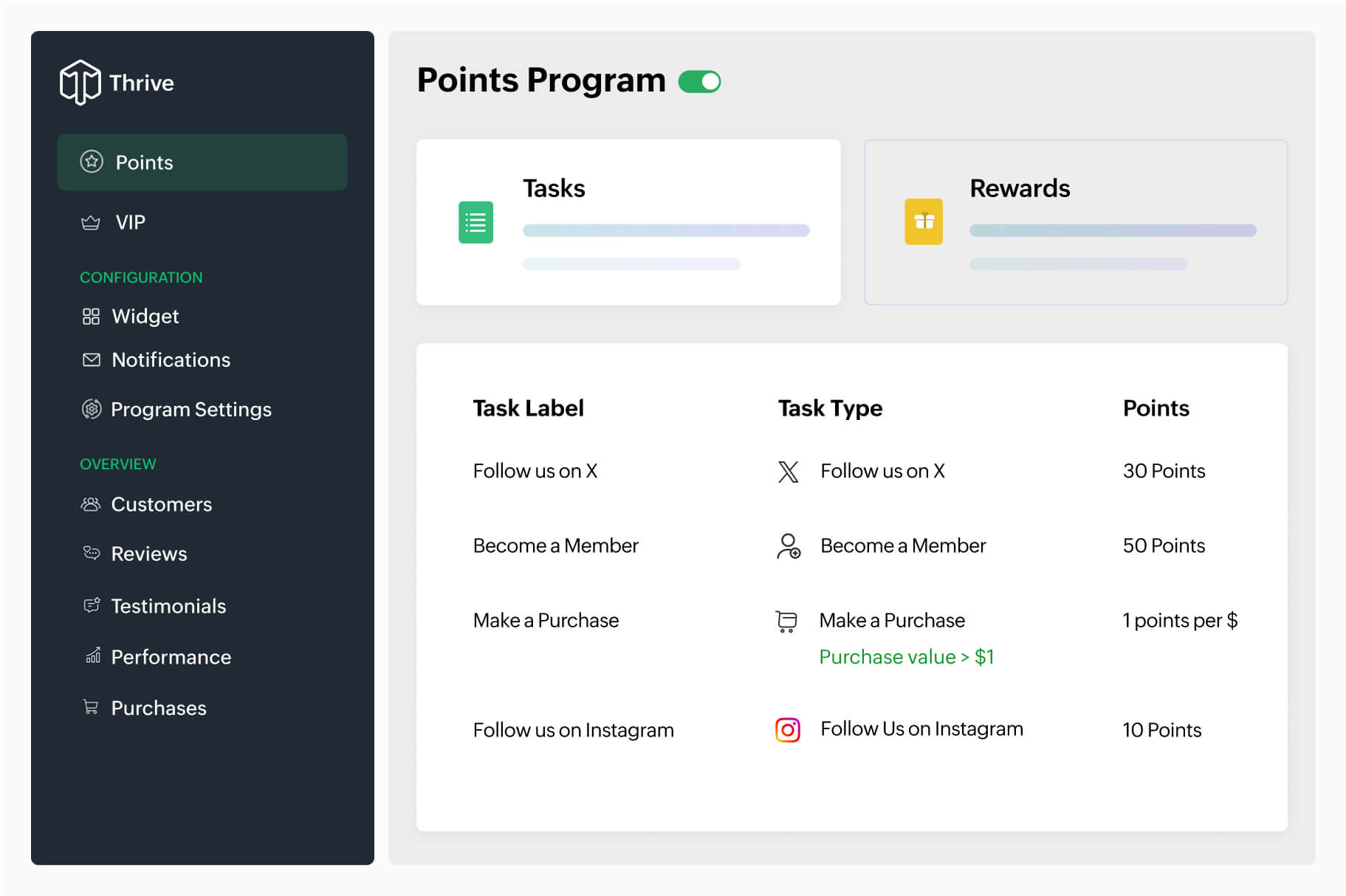Open the Performance overview
1346x896 pixels.
(171, 658)
